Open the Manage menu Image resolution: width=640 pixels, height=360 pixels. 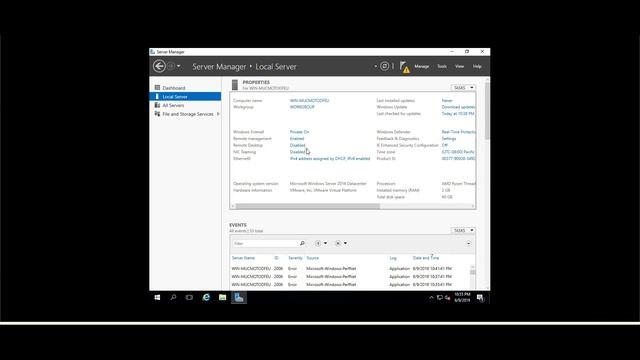(422, 66)
